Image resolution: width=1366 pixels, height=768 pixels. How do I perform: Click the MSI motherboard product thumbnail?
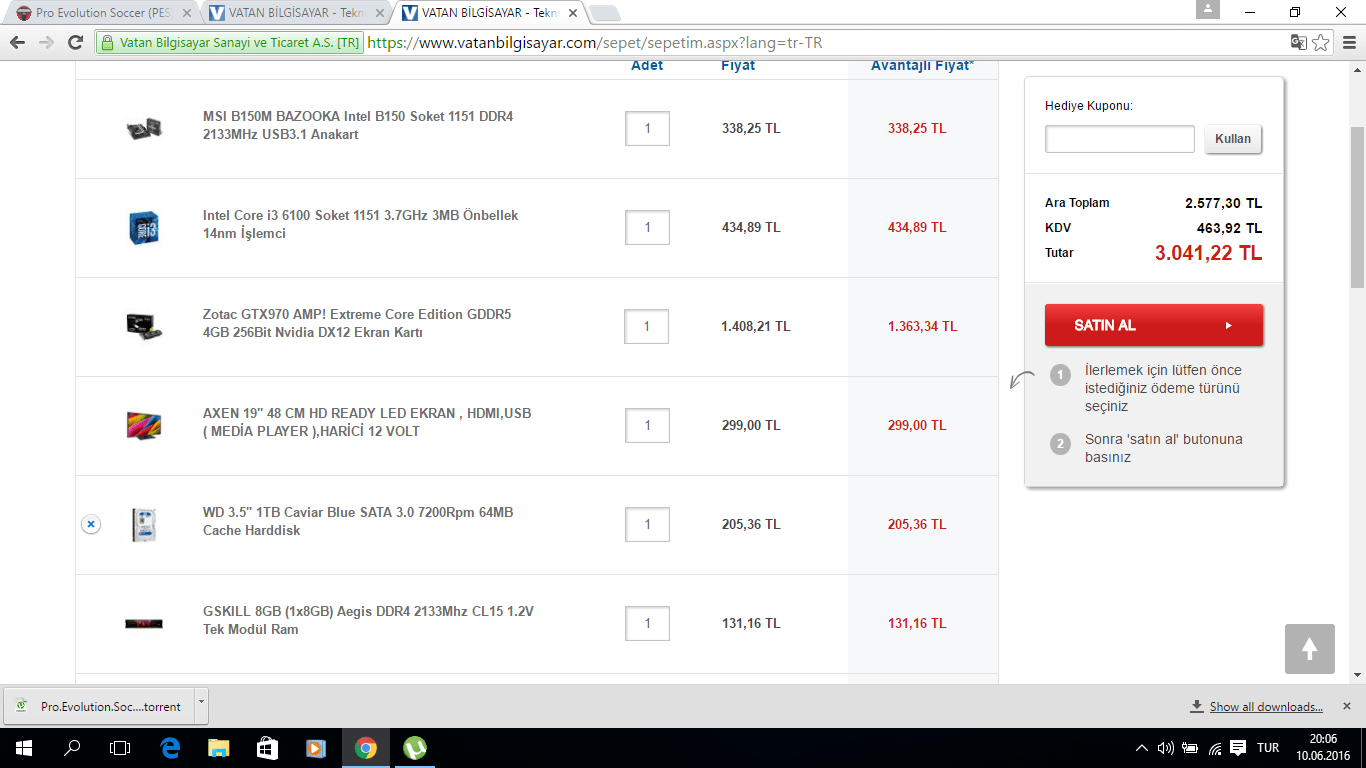[x=144, y=128]
